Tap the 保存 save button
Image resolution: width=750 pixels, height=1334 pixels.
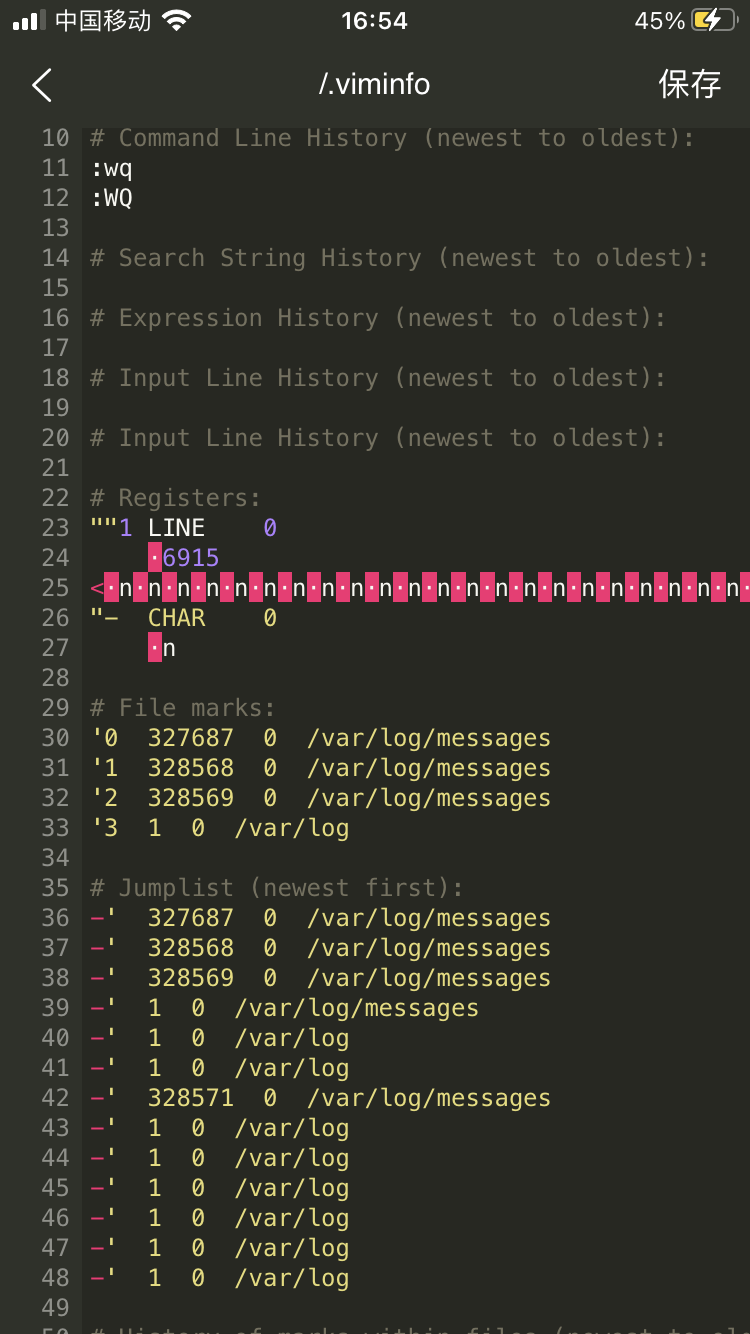[x=690, y=84]
